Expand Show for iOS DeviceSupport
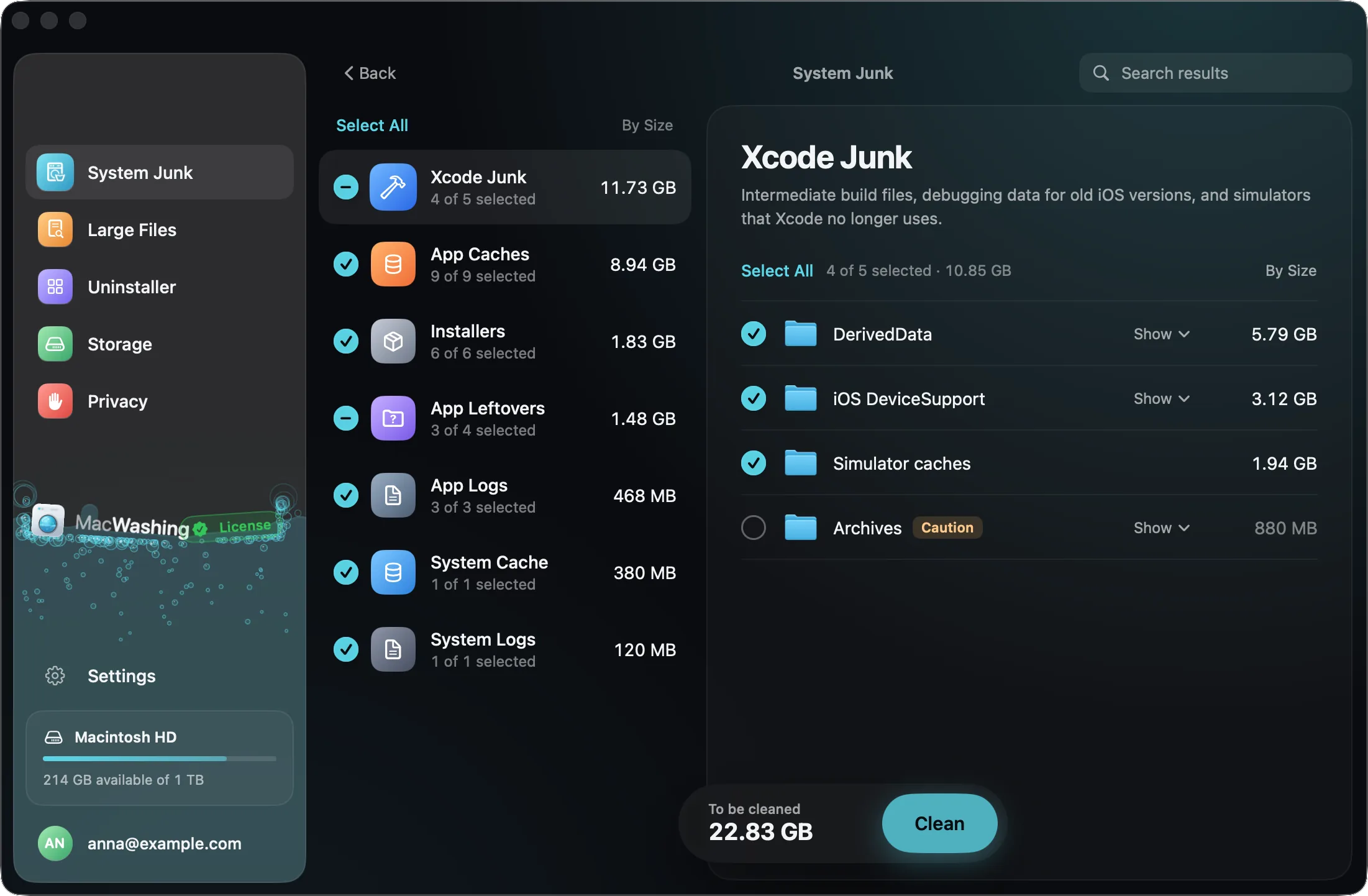The height and width of the screenshot is (896, 1368). coord(1162,398)
